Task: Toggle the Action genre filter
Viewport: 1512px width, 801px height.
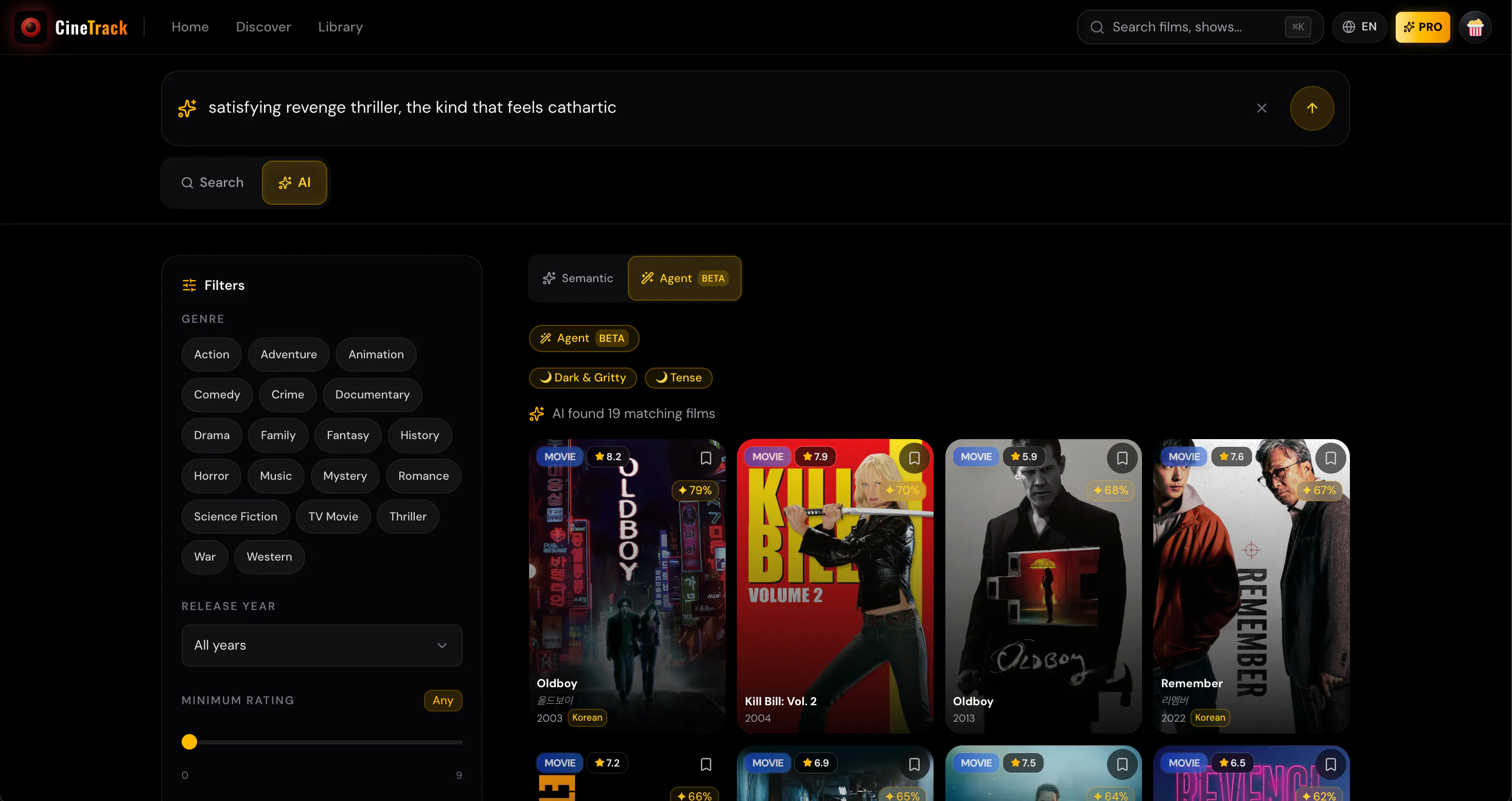Action: (212, 354)
